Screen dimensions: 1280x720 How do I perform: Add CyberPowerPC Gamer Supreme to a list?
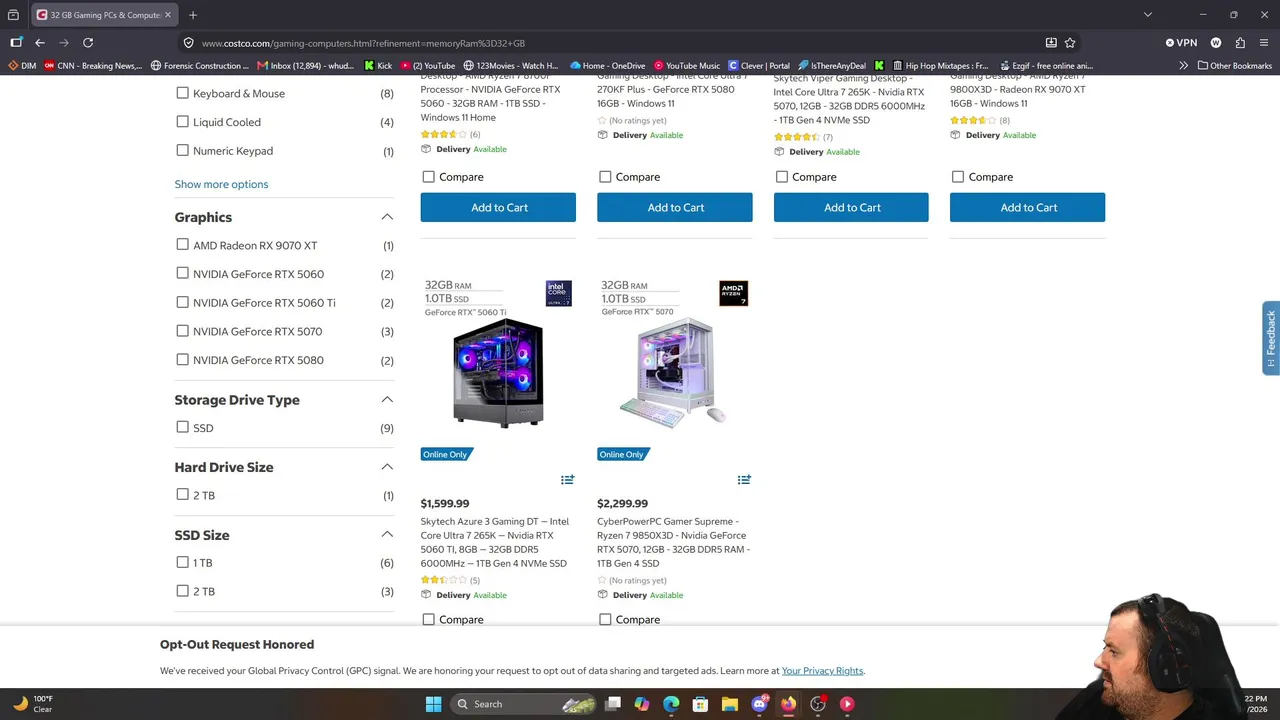(x=744, y=480)
